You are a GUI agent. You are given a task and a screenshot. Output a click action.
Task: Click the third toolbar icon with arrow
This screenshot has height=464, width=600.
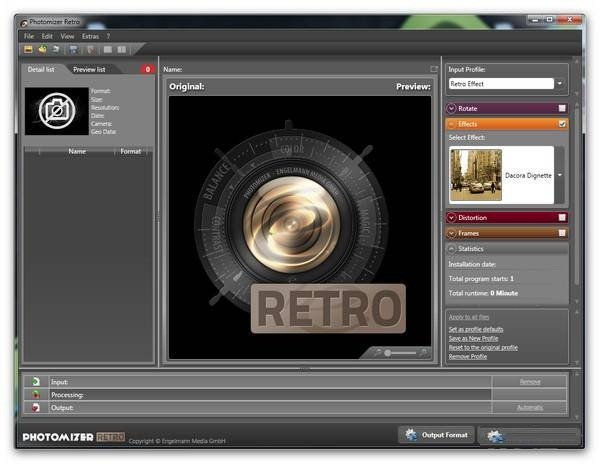[x=56, y=49]
